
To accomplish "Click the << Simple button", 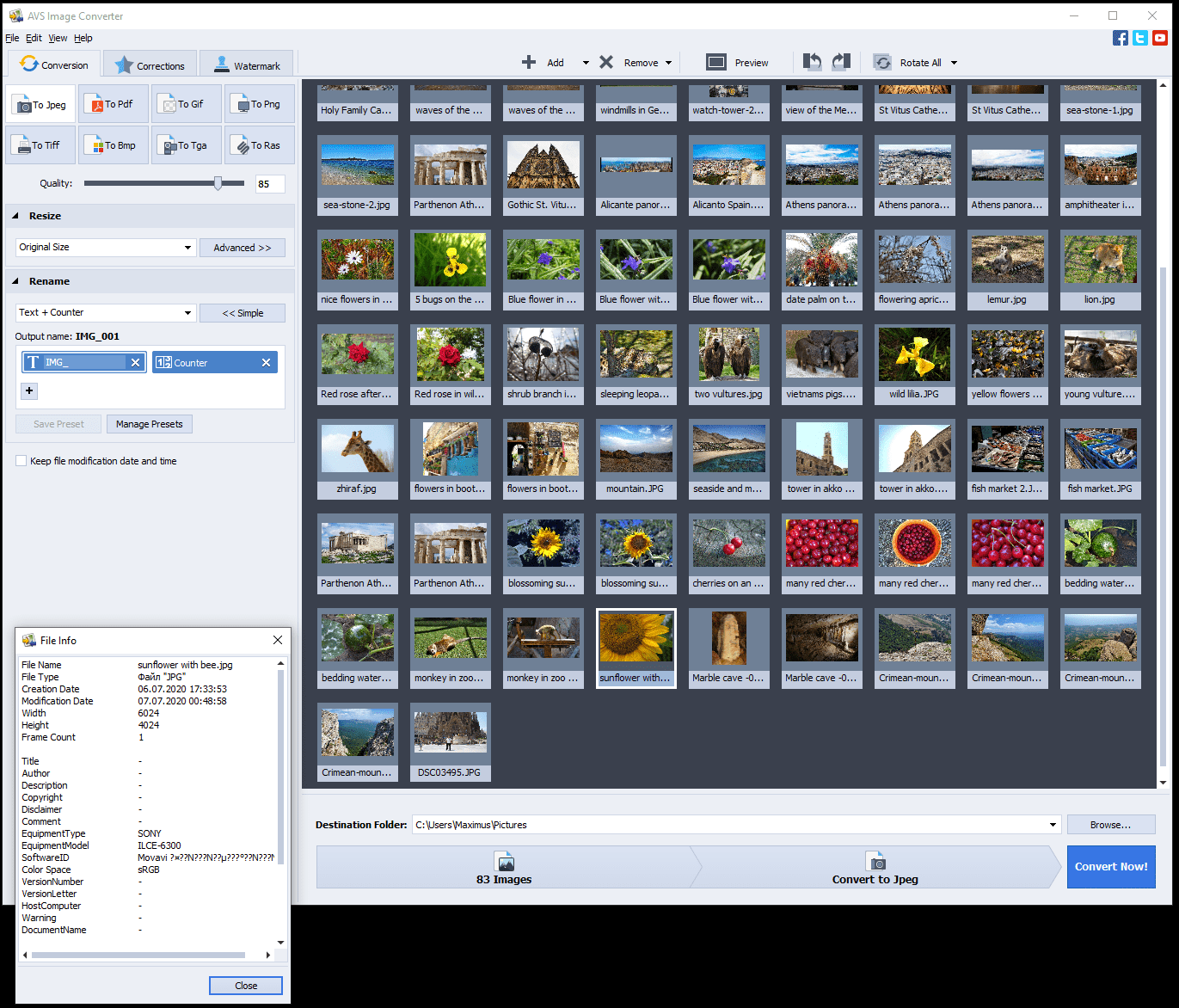I will tap(243, 313).
